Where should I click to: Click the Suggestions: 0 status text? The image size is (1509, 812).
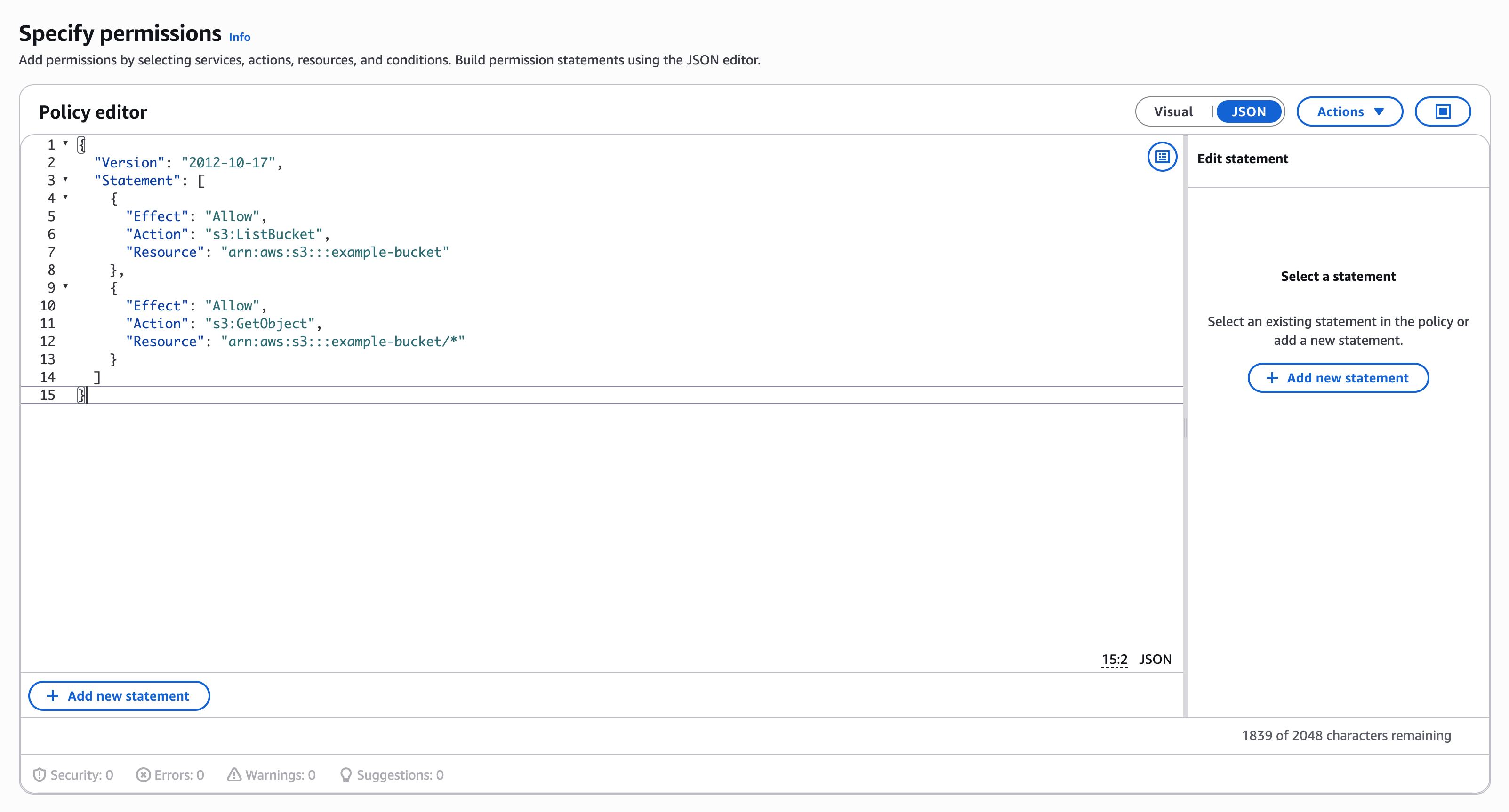(400, 774)
